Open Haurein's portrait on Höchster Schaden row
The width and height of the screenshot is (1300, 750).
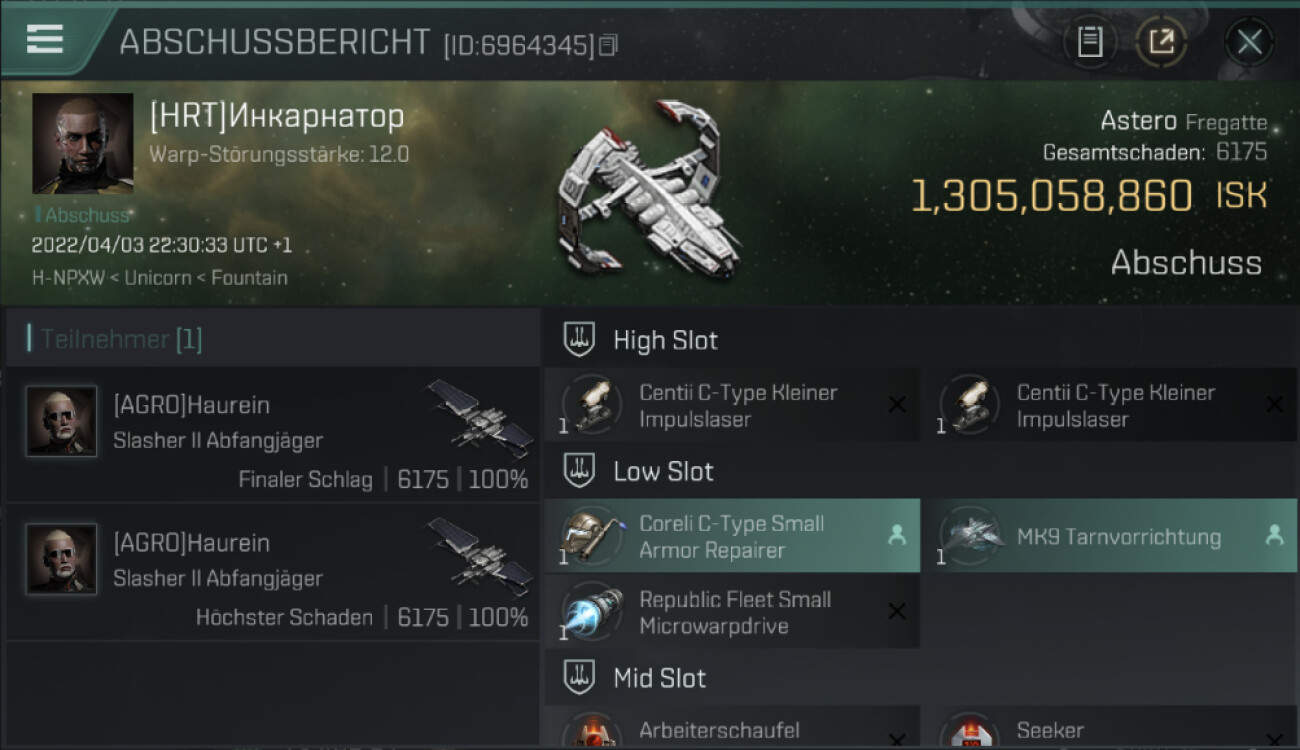(62, 559)
